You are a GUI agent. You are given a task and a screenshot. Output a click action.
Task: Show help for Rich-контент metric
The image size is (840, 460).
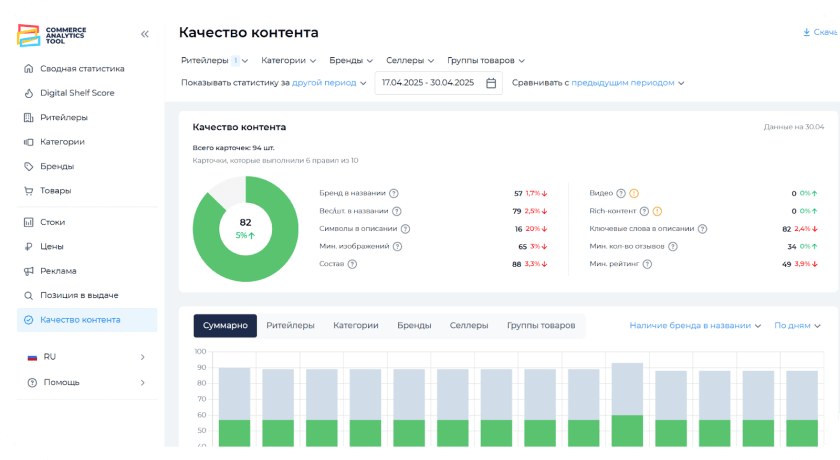pyautogui.click(x=644, y=211)
